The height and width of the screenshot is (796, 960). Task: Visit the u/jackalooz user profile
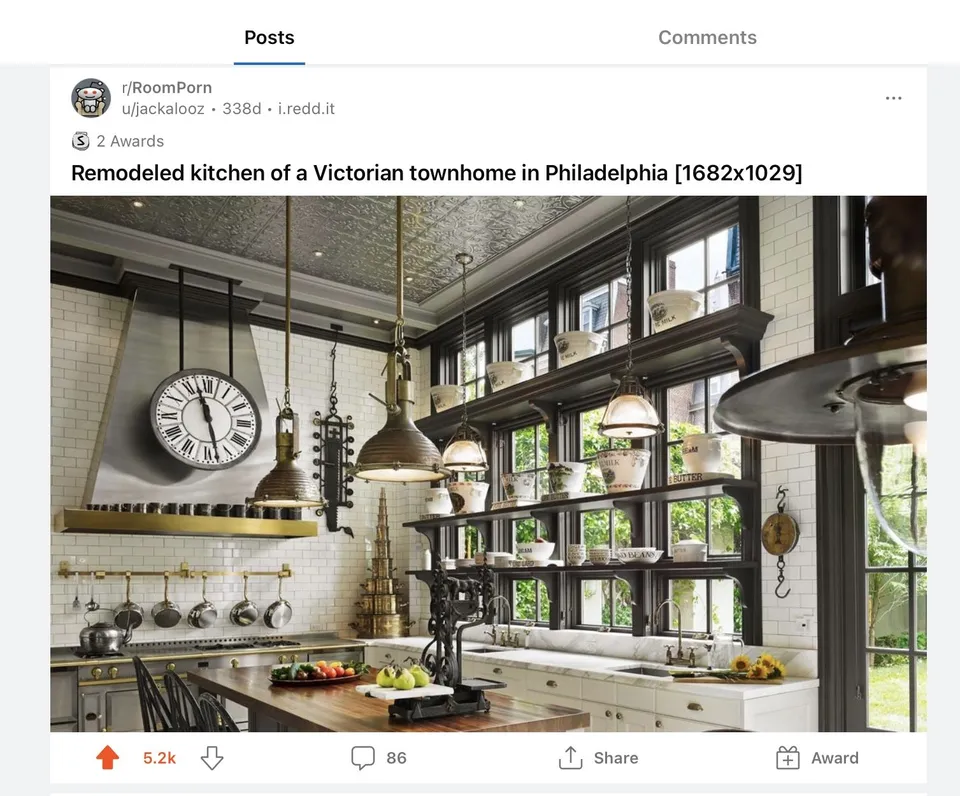pyautogui.click(x=163, y=108)
